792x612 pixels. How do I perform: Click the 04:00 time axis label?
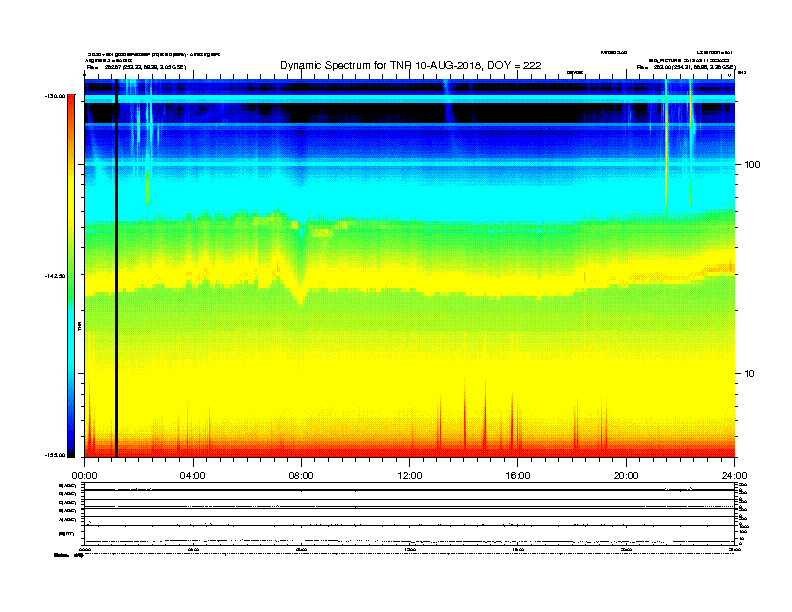(193, 476)
